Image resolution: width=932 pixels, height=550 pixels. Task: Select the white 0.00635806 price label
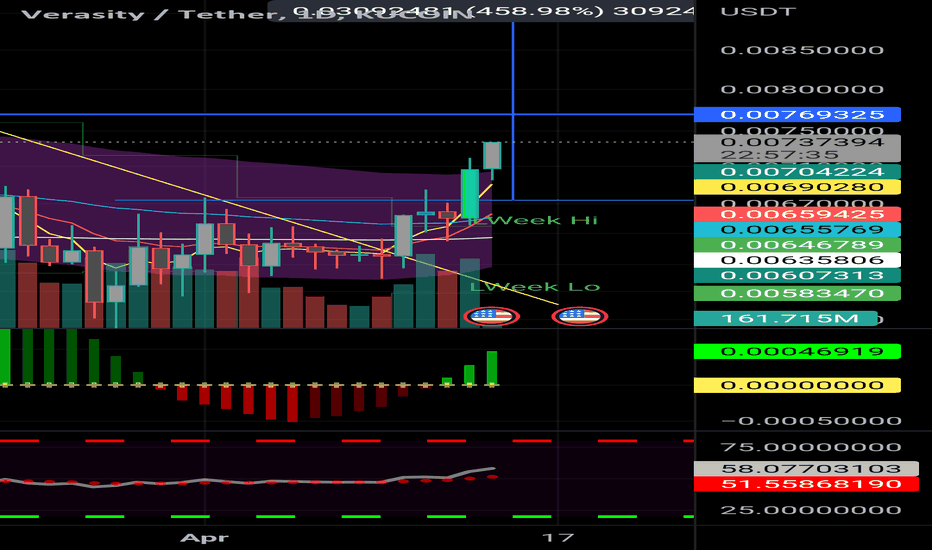[797, 260]
